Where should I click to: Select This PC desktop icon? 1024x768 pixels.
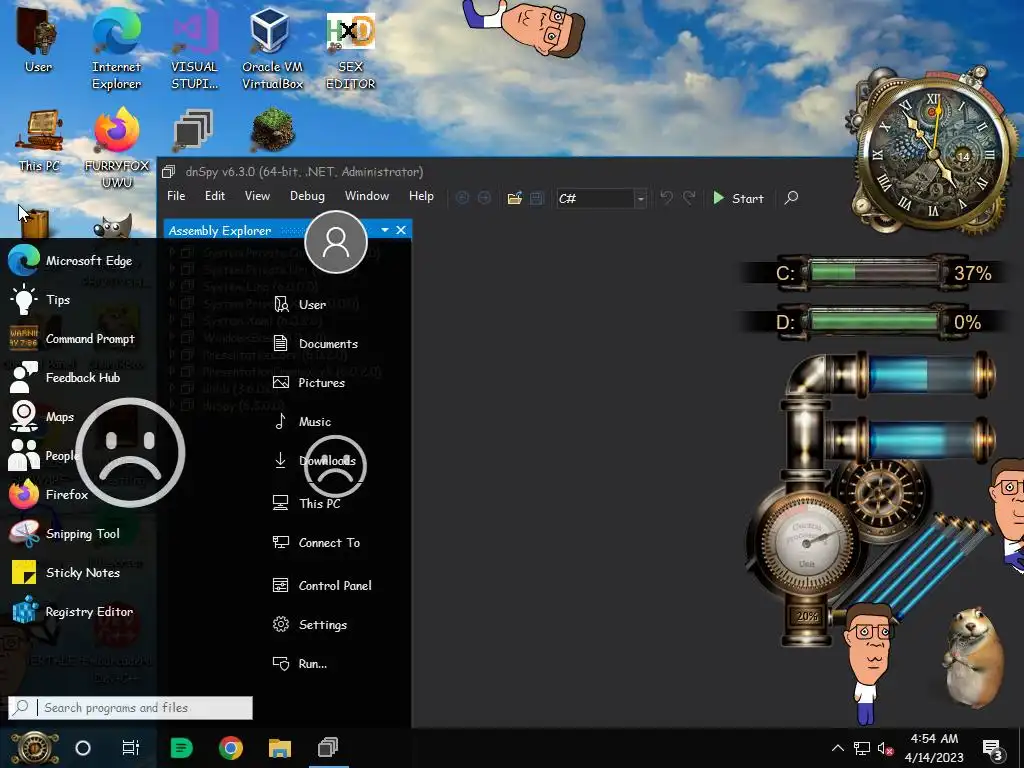pos(39,140)
